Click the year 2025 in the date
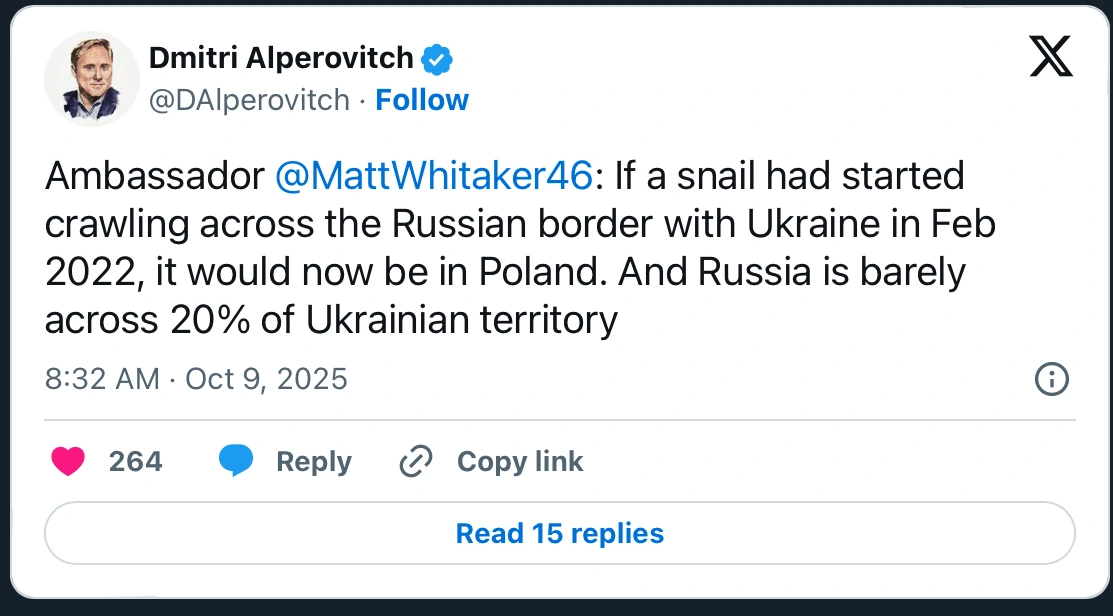The width and height of the screenshot is (1113, 616). [x=313, y=379]
